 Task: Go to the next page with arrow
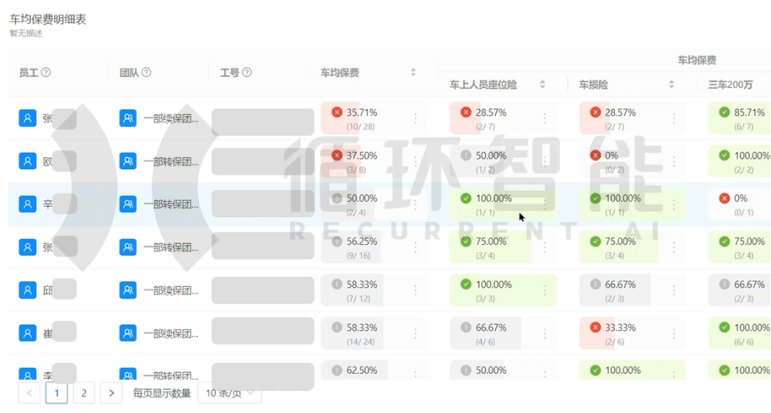click(111, 393)
